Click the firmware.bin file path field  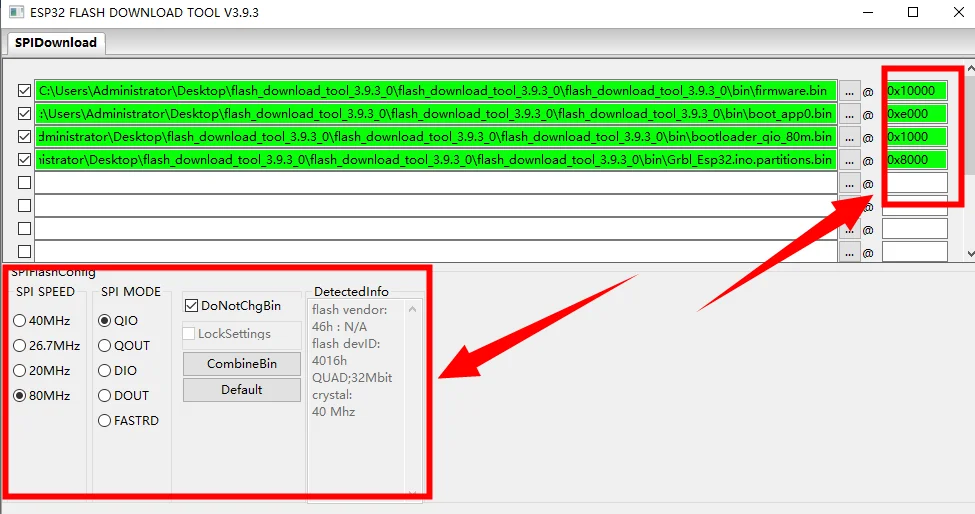click(435, 91)
